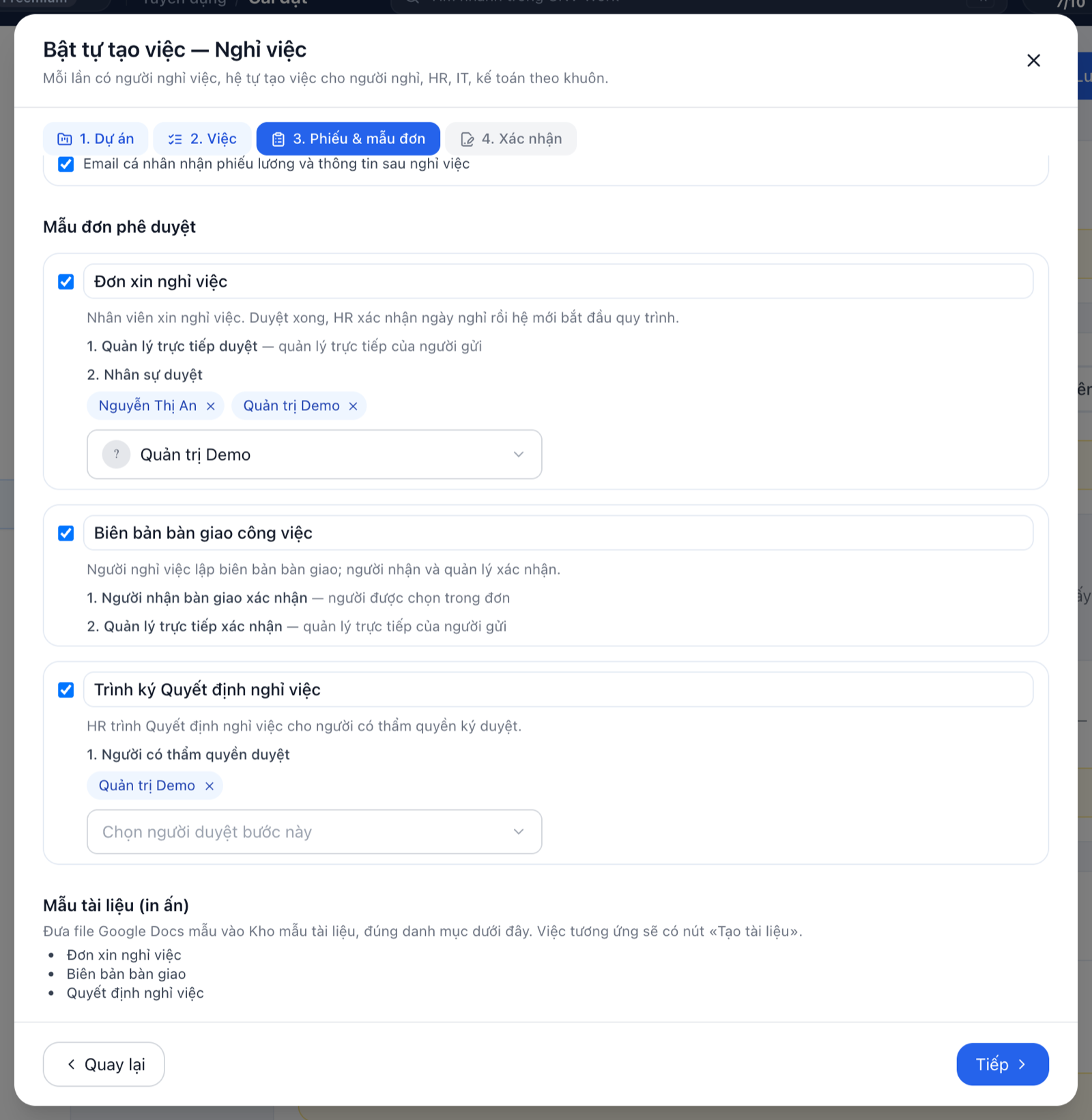
Task: Click 2. Quản lý trực tiếp xác nhận step
Action: pos(184,627)
